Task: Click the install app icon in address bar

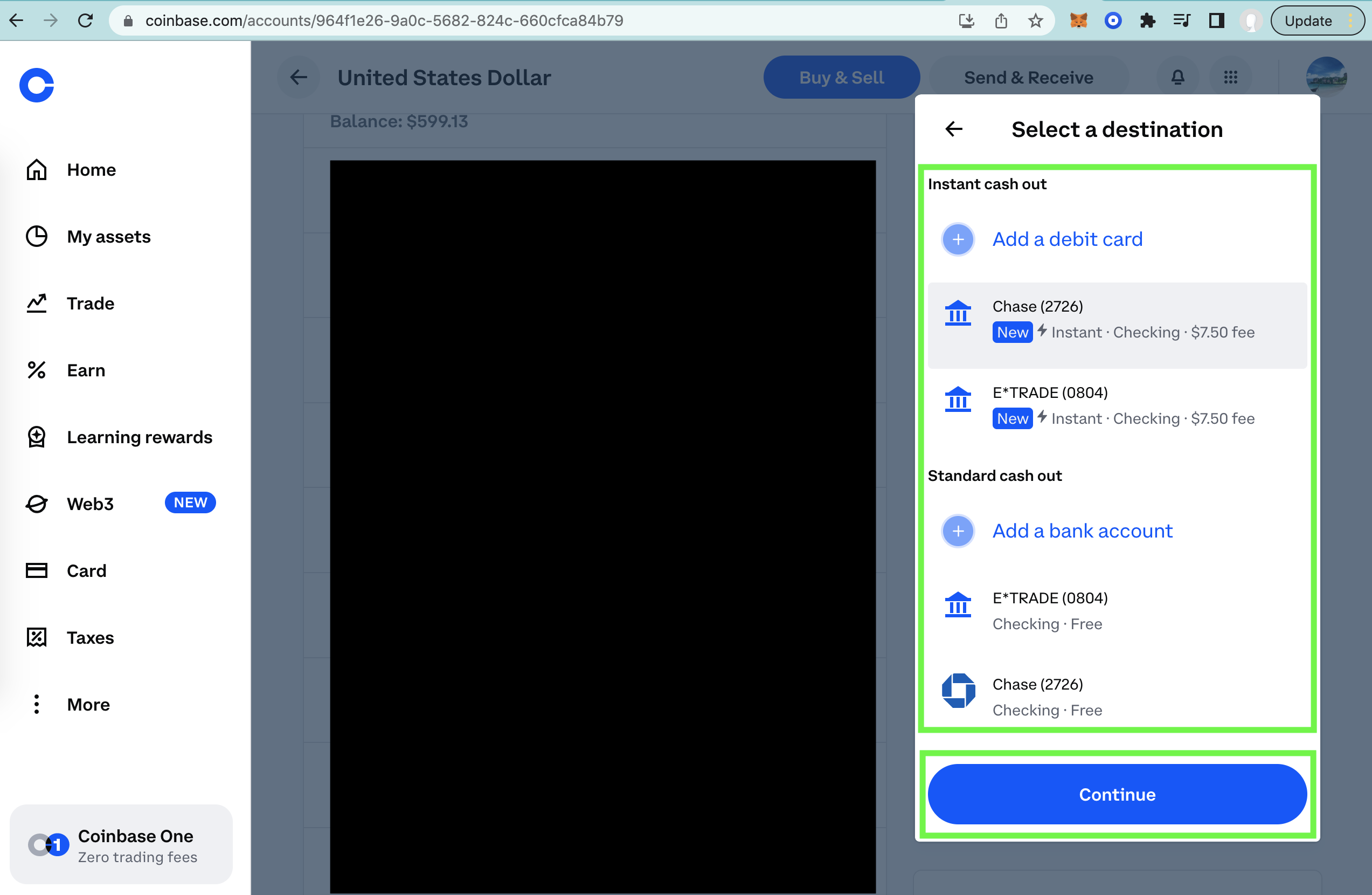Action: 967,21
